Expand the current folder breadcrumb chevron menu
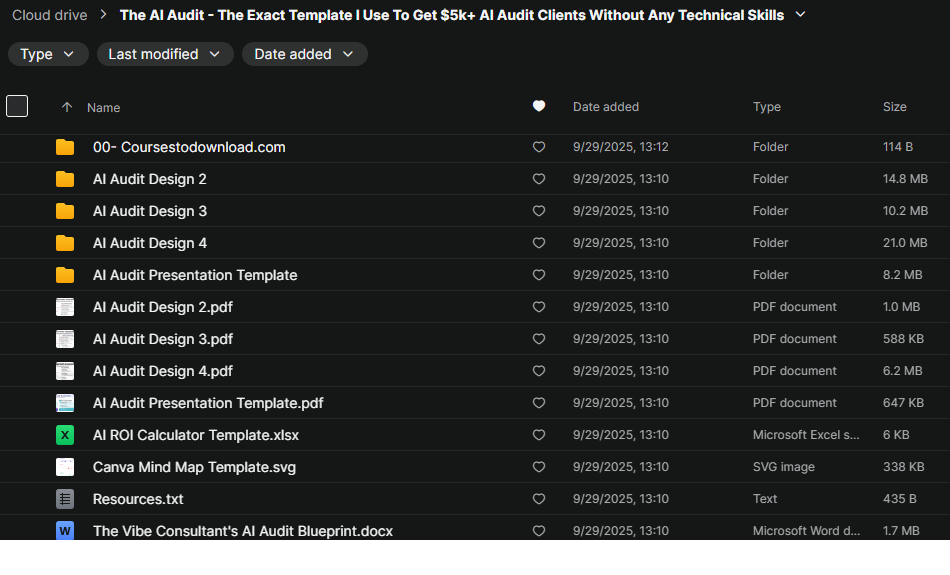The image size is (950, 575). pos(800,15)
